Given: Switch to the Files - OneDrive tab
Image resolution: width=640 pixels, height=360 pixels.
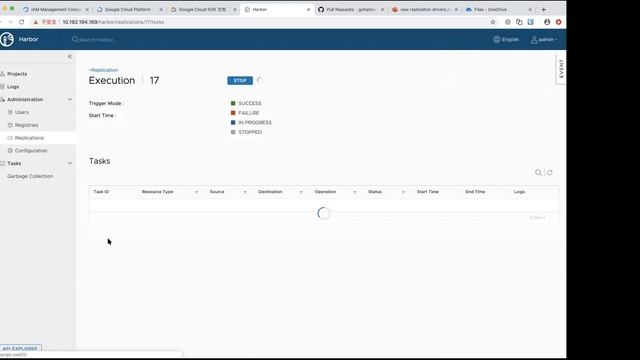Looking at the screenshot, I should pyautogui.click(x=498, y=9).
